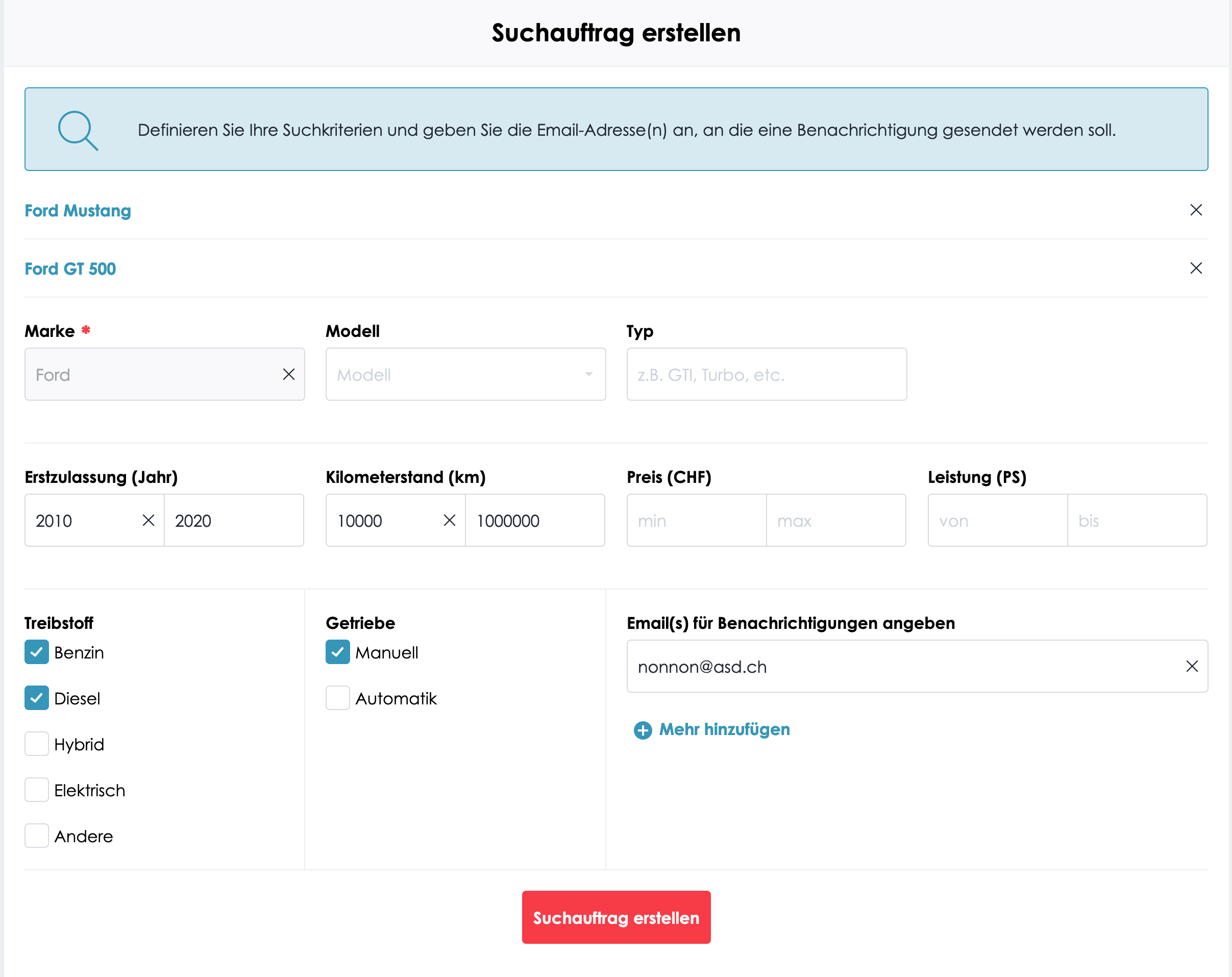This screenshot has height=977, width=1232.
Task: Check the Andere fuel checkbox
Action: [37, 836]
